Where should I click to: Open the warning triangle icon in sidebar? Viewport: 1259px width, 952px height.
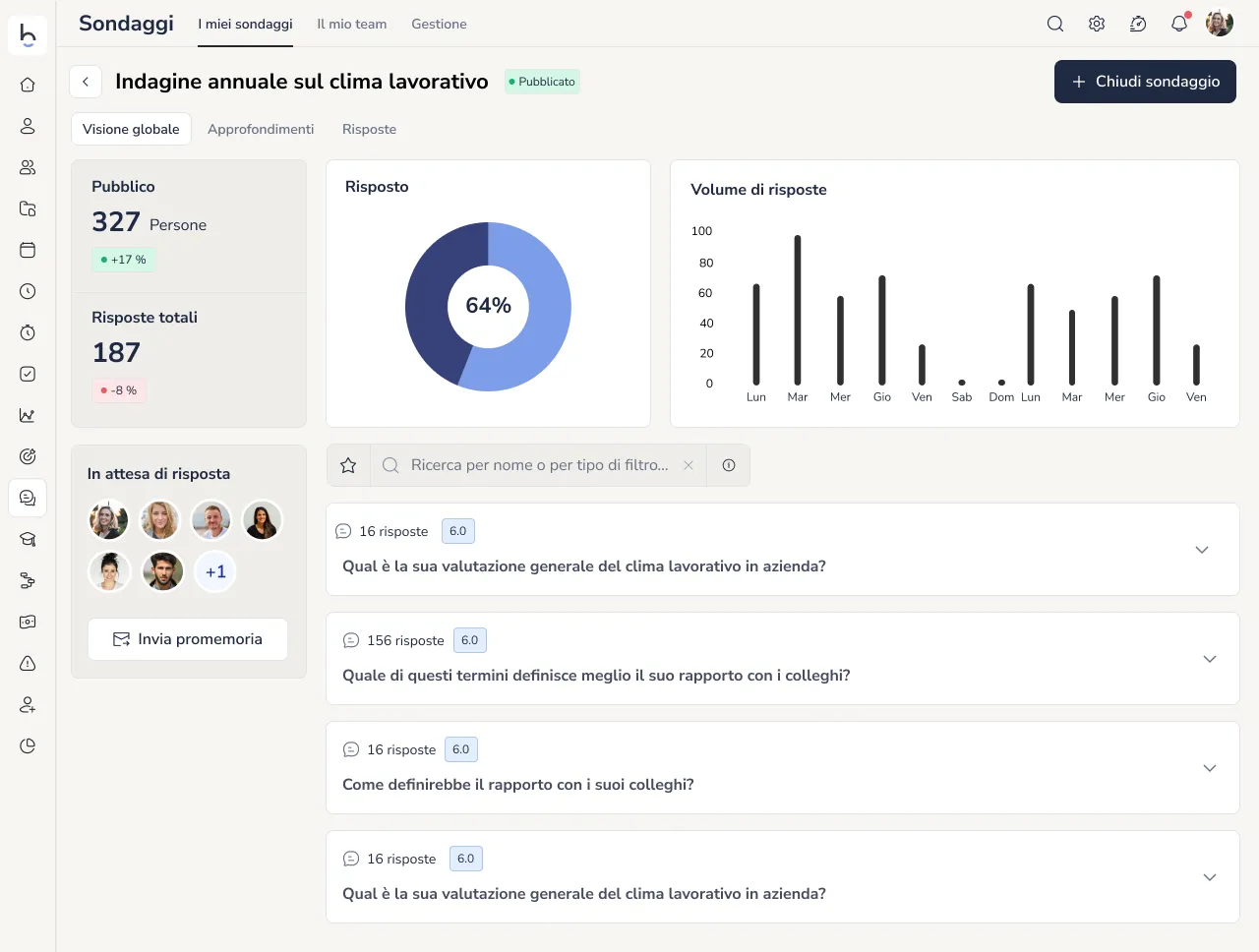pyautogui.click(x=28, y=663)
